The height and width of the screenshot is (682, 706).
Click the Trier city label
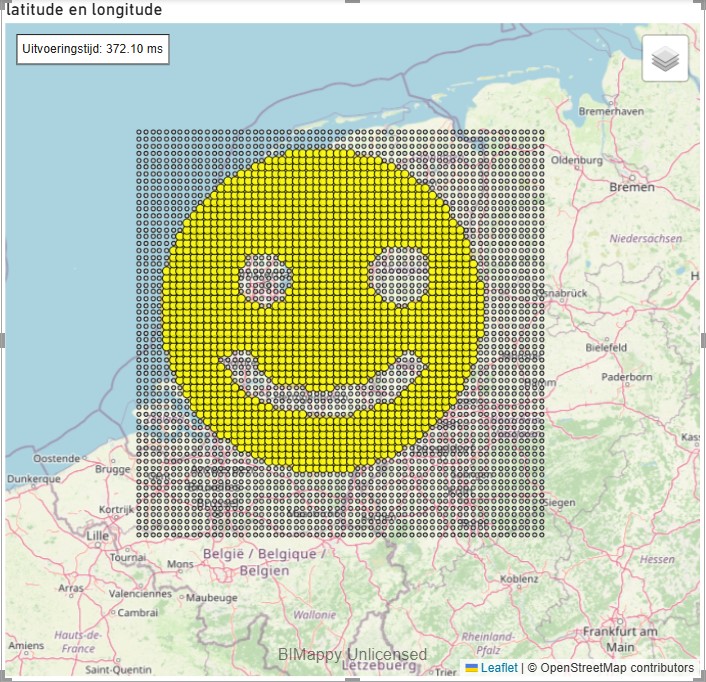tap(446, 672)
